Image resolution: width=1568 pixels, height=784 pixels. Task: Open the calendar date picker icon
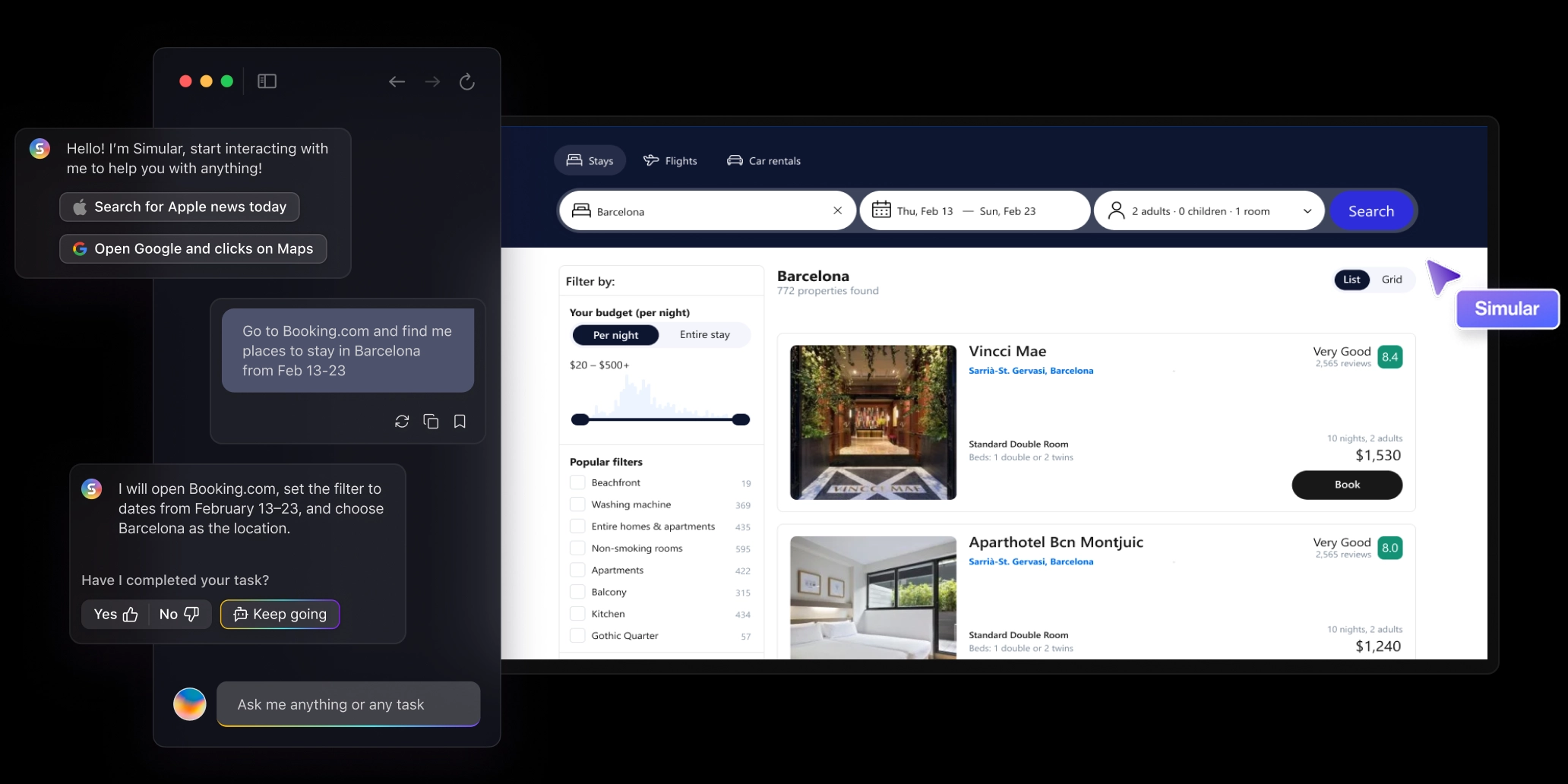click(x=881, y=210)
